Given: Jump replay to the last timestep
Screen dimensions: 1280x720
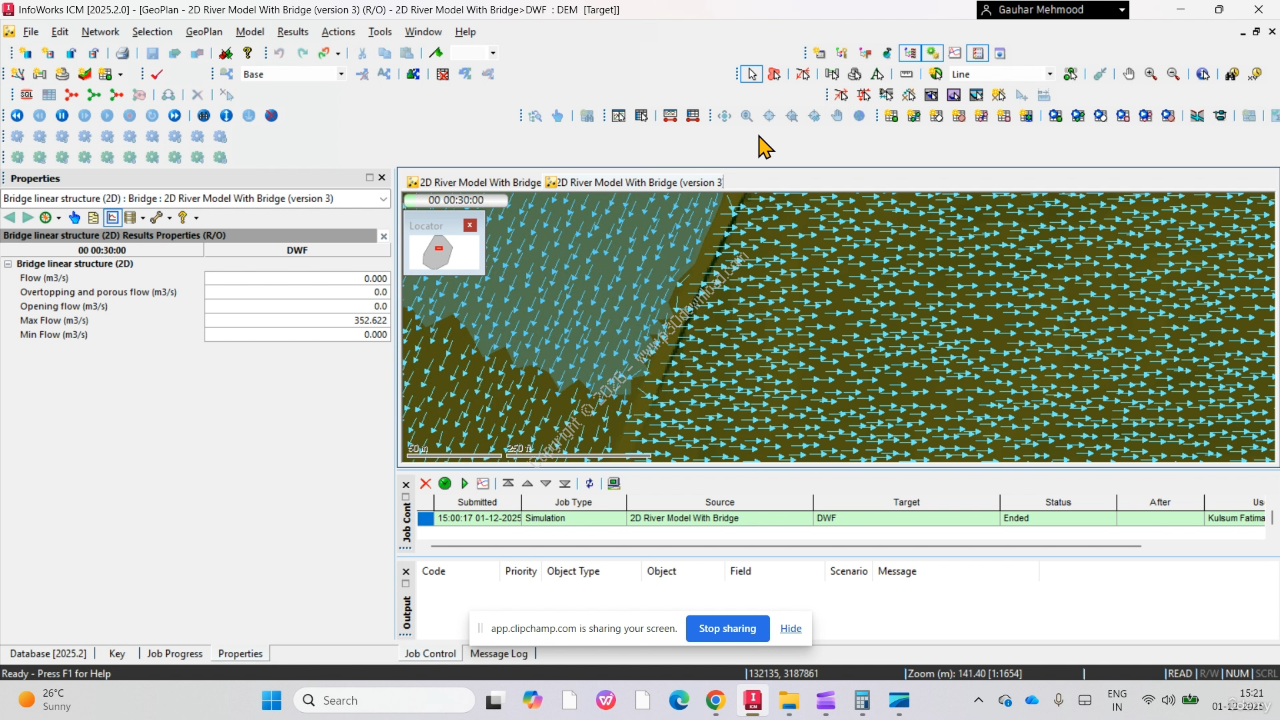Looking at the screenshot, I should coord(175,116).
